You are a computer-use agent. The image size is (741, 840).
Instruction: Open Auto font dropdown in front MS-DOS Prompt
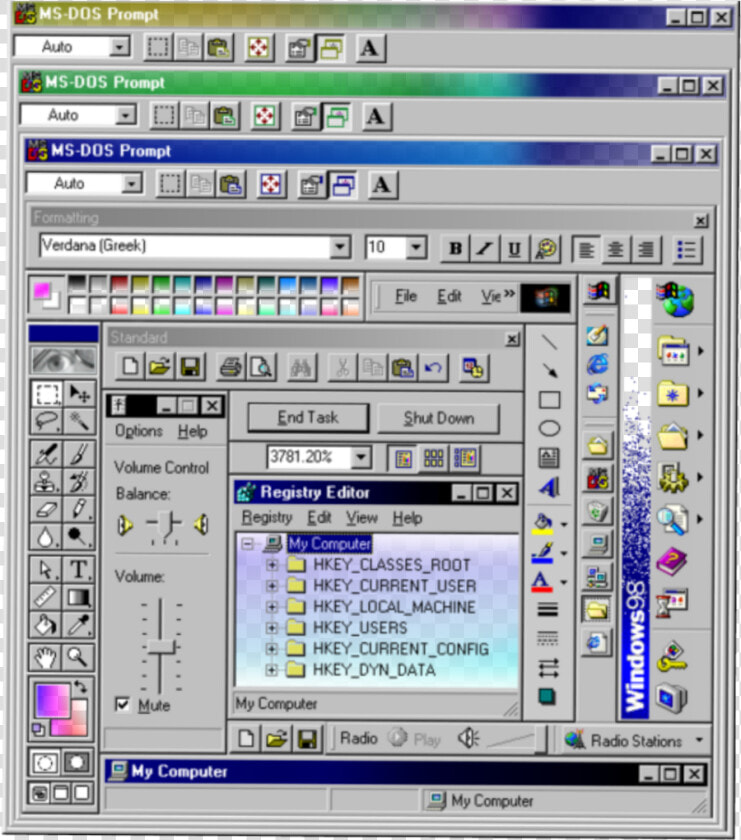pyautogui.click(x=131, y=184)
